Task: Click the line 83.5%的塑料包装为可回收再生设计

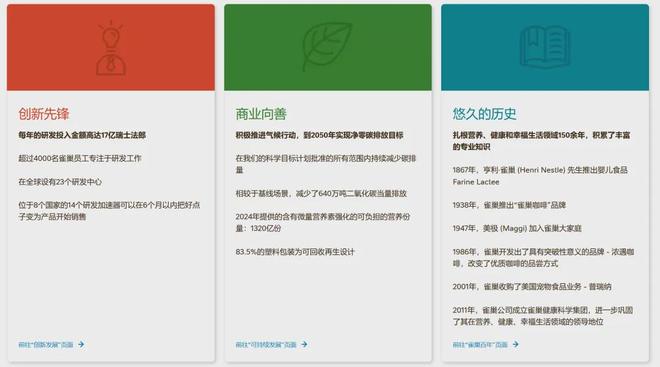Action: coord(295,252)
